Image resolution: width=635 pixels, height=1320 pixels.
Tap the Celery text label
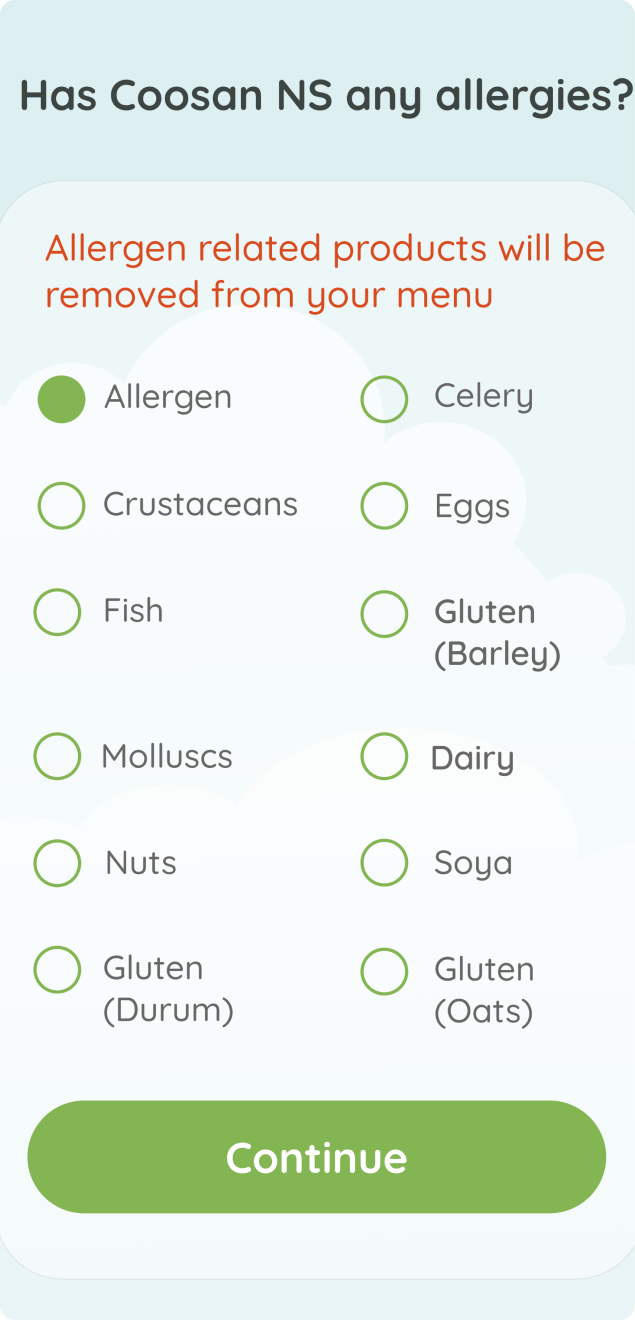click(x=483, y=397)
